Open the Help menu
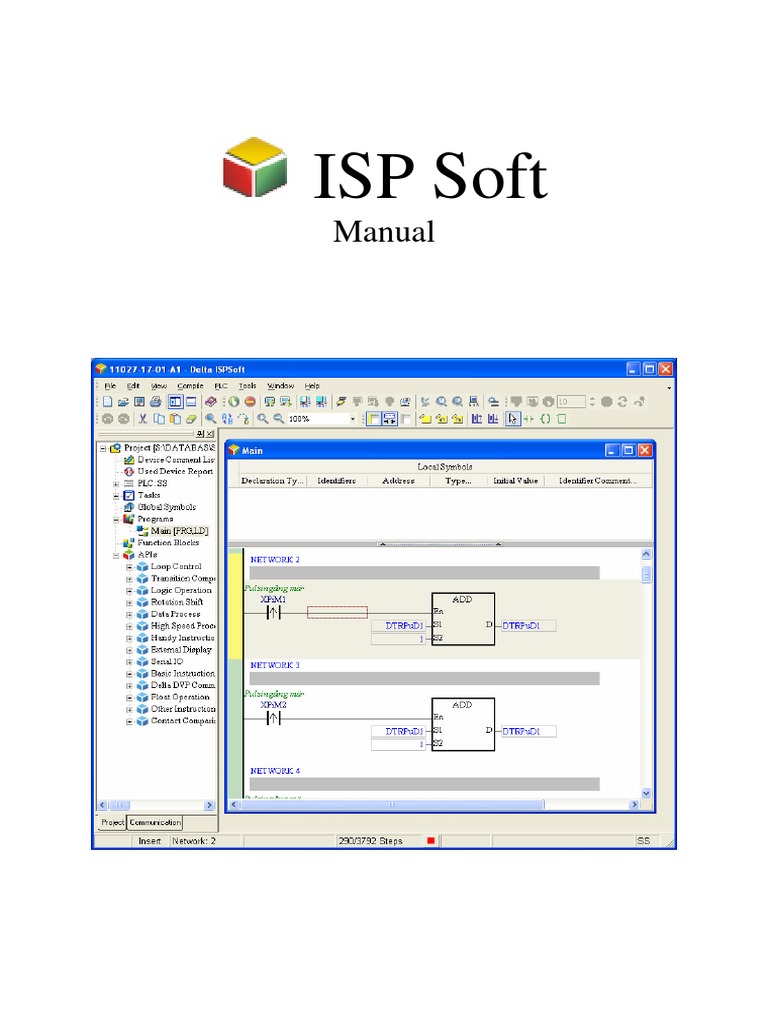Viewport: 768px width, 1024px height. (312, 386)
